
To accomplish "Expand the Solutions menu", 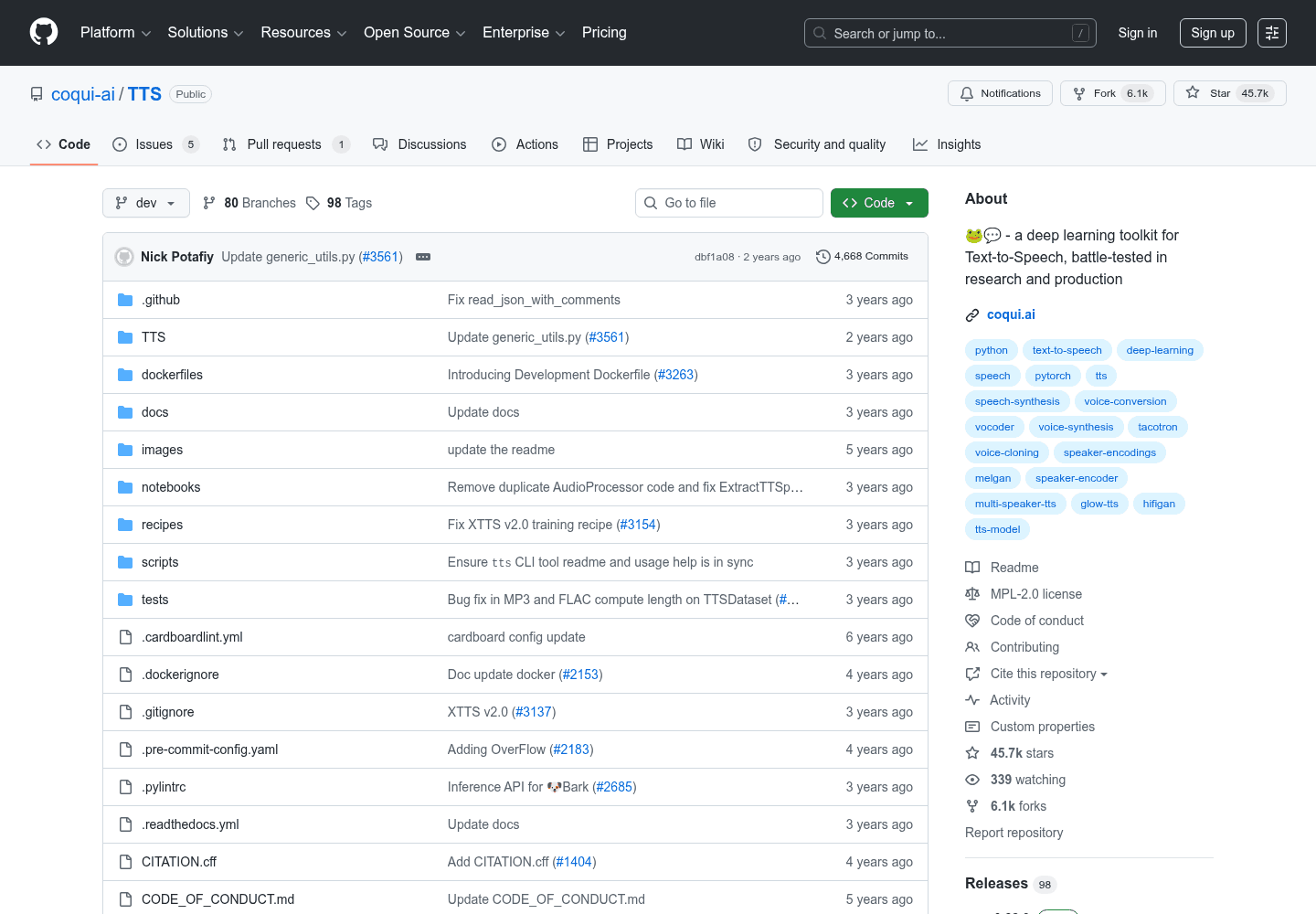I will (206, 33).
